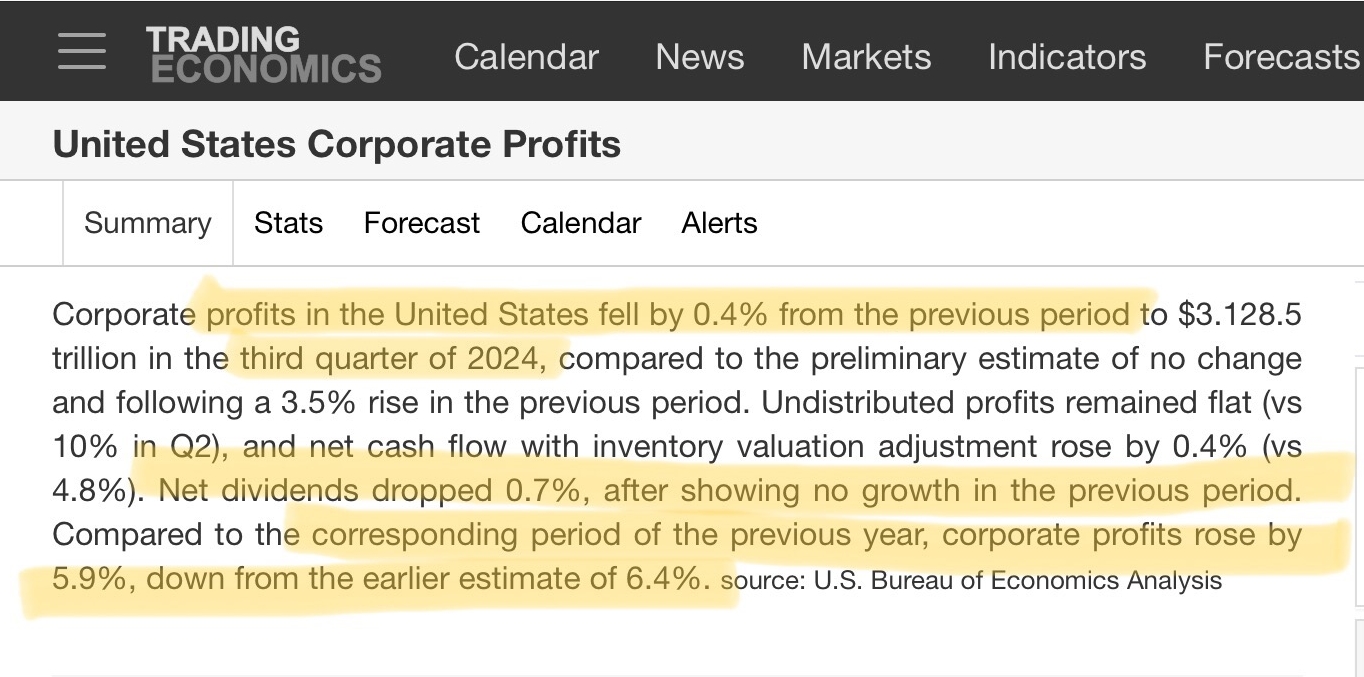Click the United States Corporate Profits heading

click(336, 145)
